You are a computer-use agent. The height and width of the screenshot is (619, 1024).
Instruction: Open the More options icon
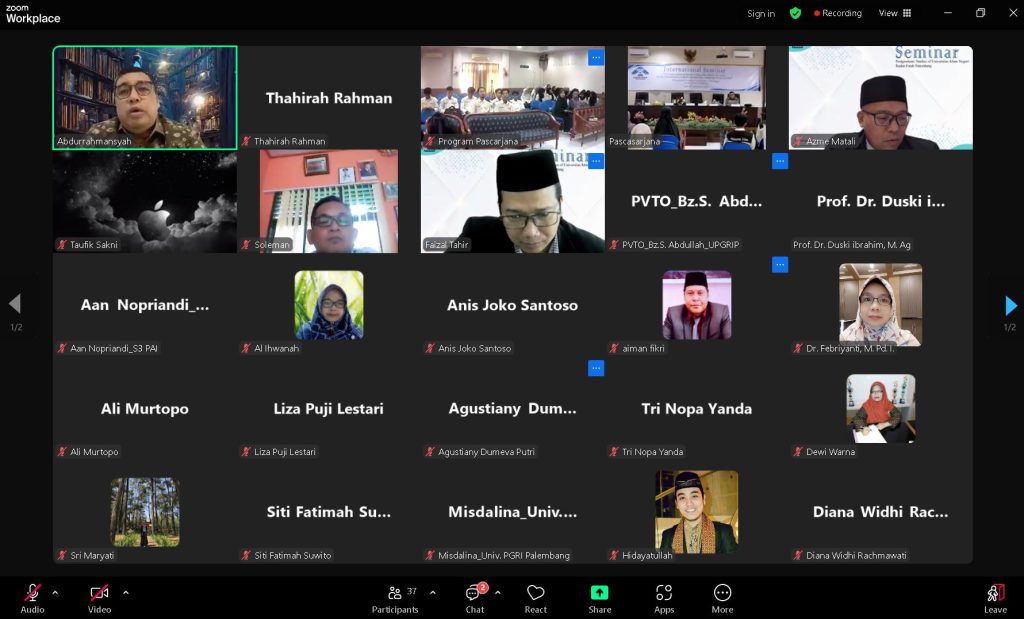tap(722, 598)
